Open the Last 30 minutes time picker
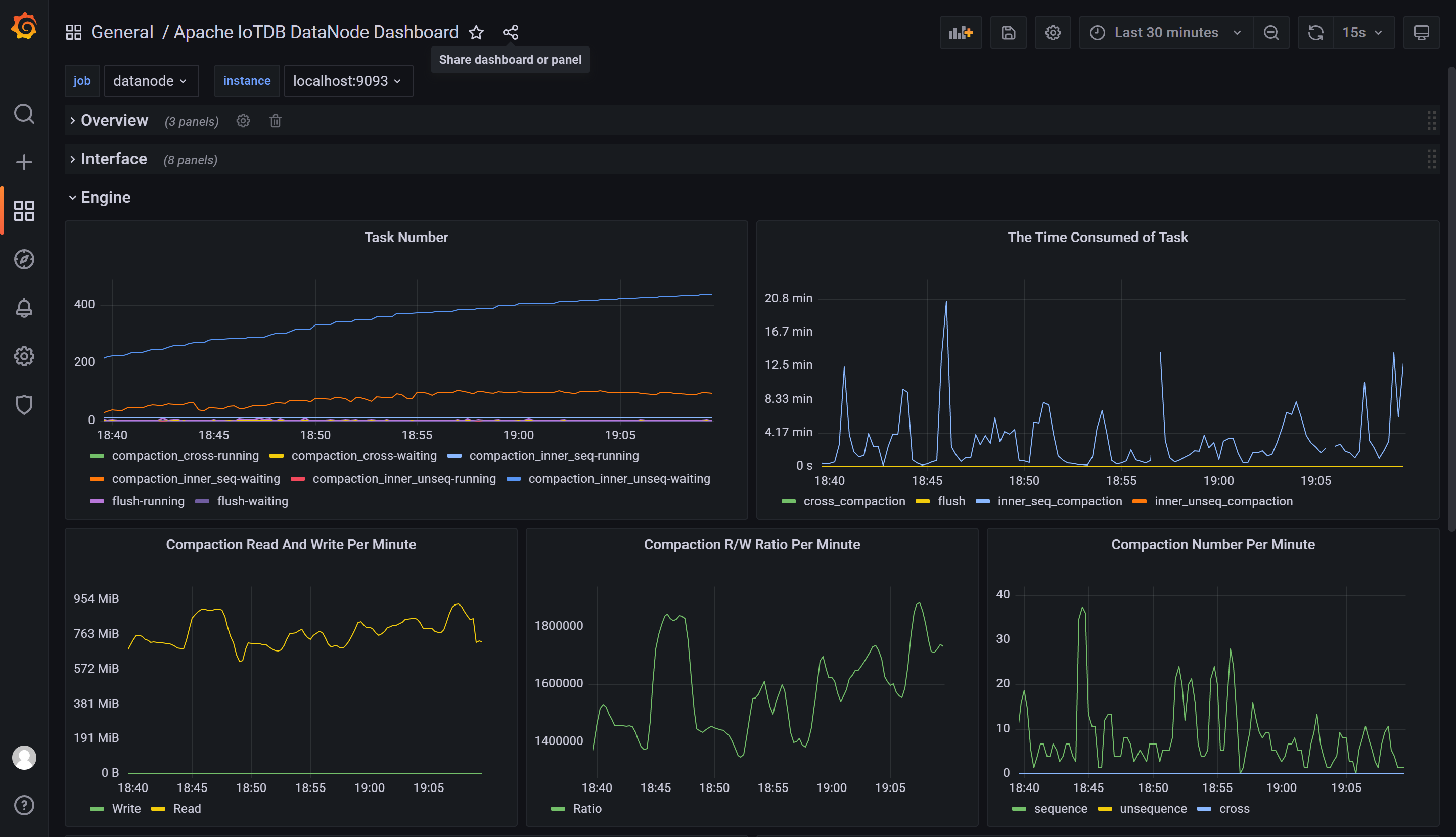The width and height of the screenshot is (1456, 837). [1166, 33]
